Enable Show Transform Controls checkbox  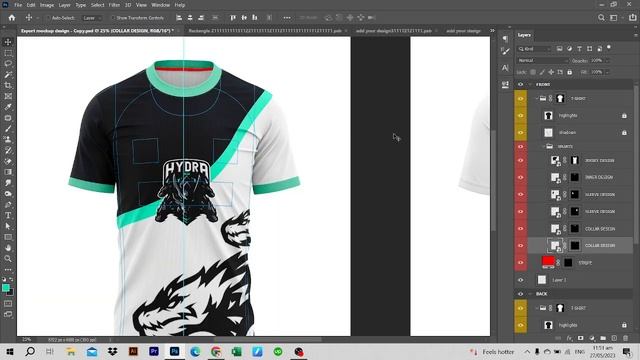tap(113, 18)
